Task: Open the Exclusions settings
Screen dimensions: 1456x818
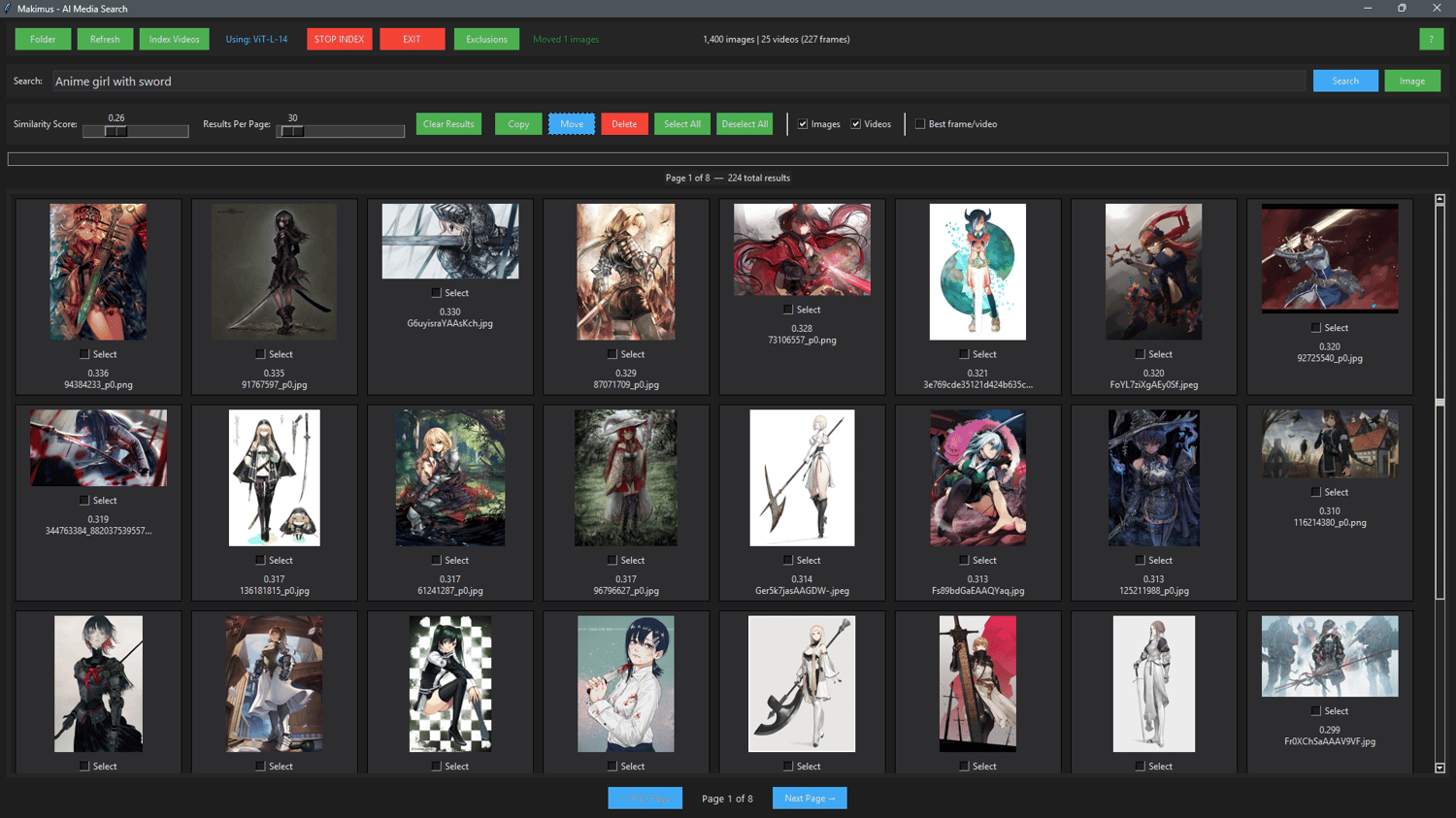Action: coord(486,39)
